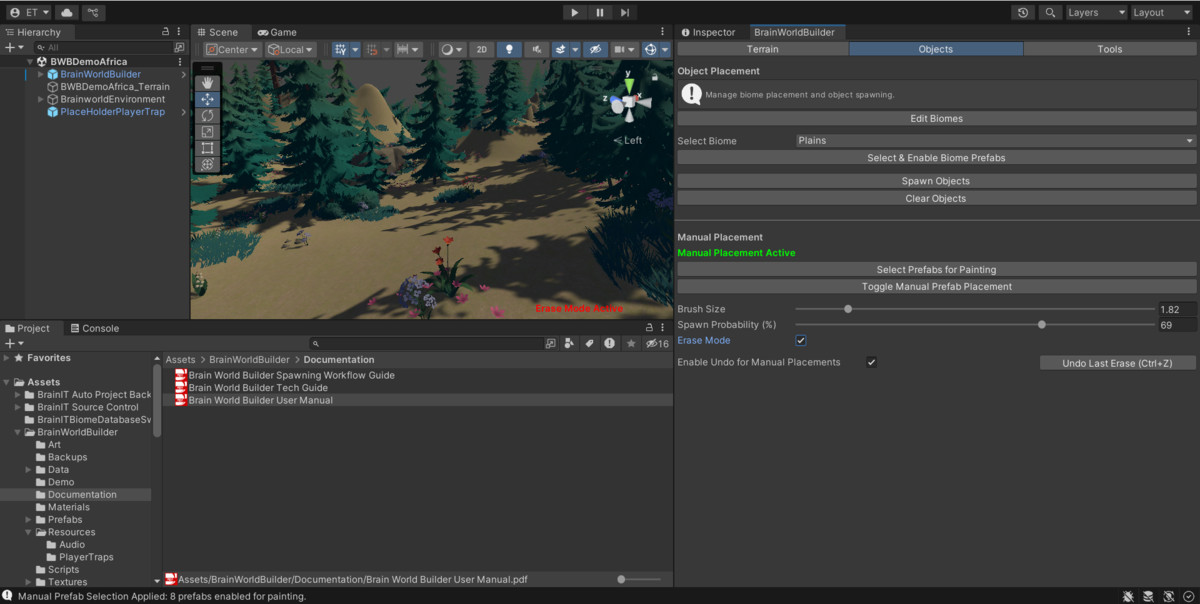The image size is (1200, 604).
Task: Select the Hand view tool in Scene
Action: tap(208, 83)
